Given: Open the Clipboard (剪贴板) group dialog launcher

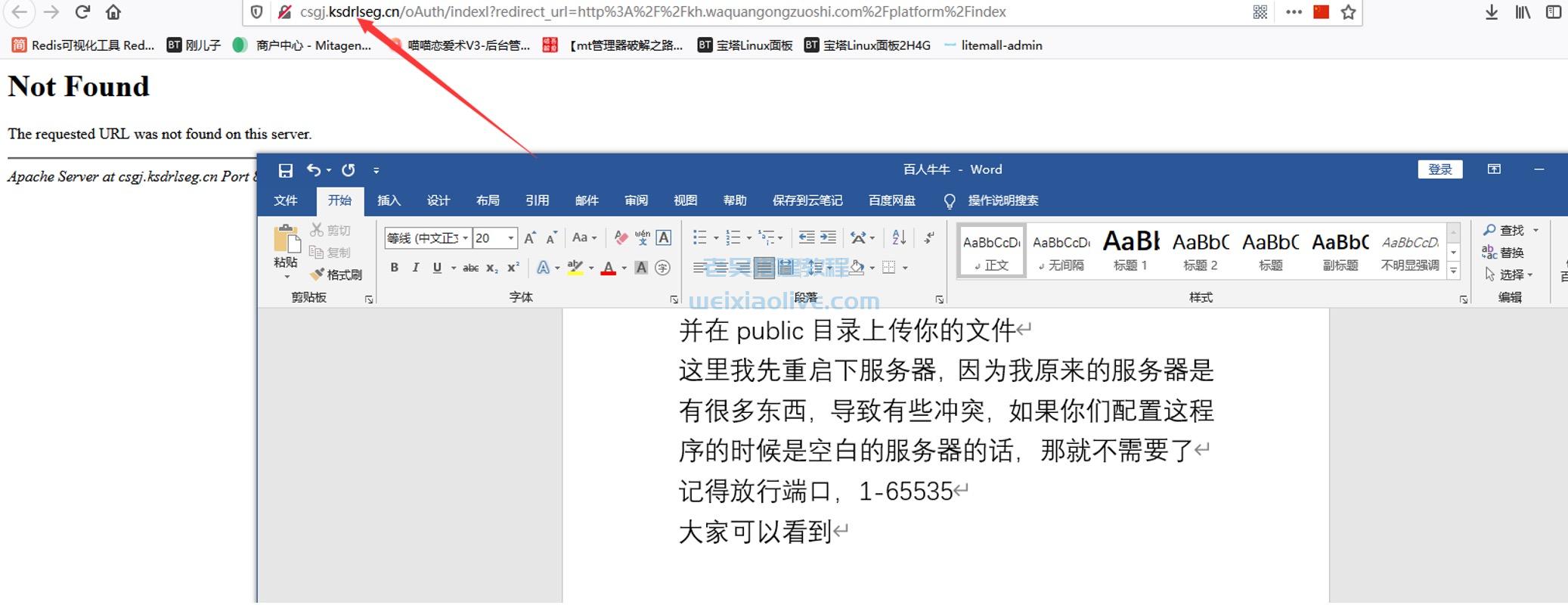Looking at the screenshot, I should pyautogui.click(x=369, y=300).
